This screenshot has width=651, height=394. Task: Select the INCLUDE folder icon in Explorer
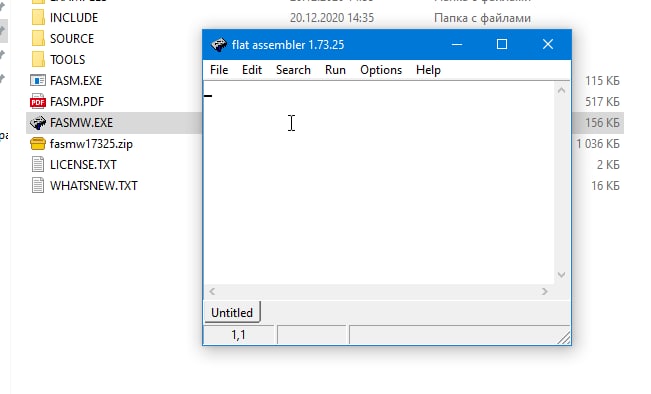click(x=38, y=17)
